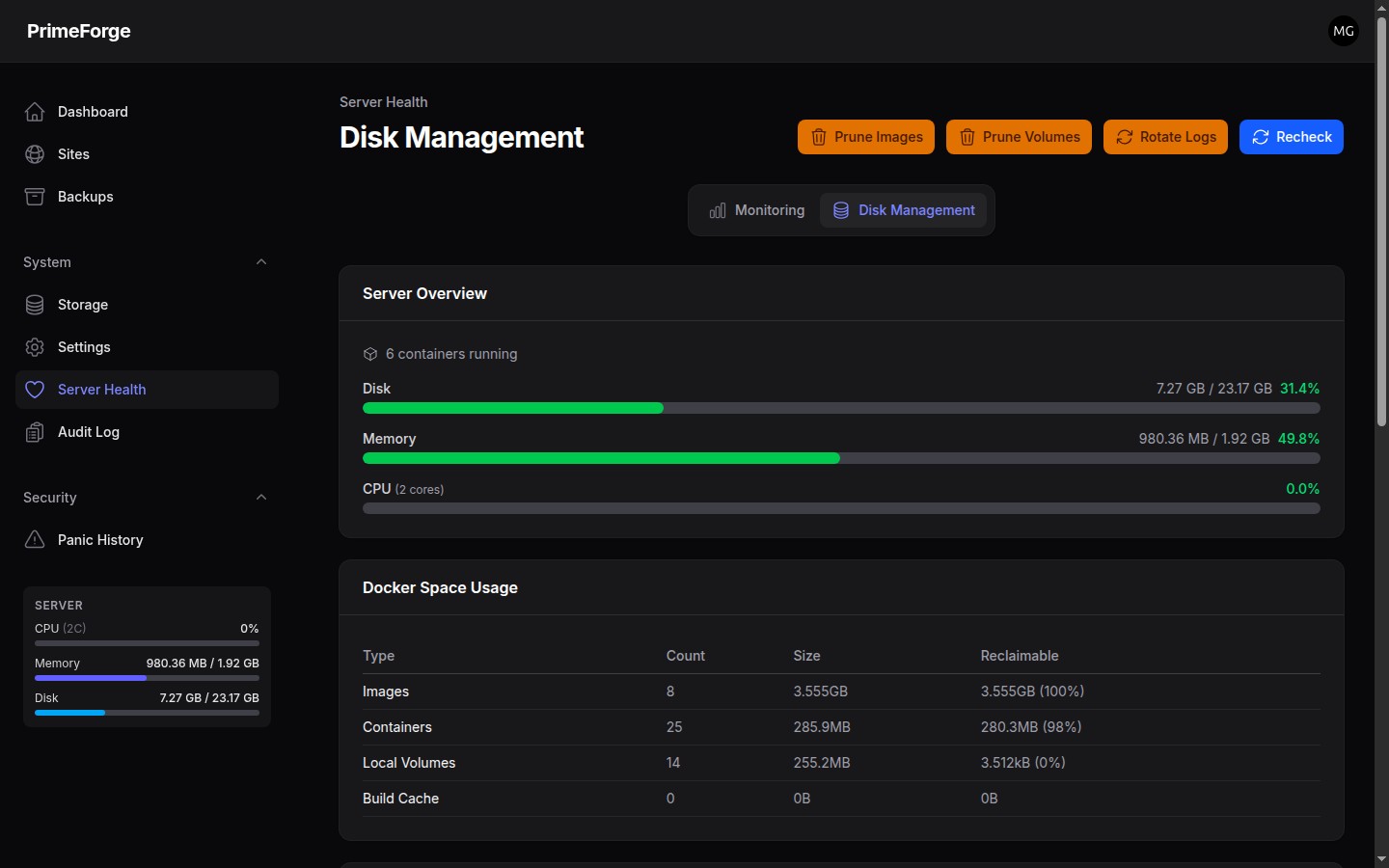Click the sidebar Disk mini bar

147,713
